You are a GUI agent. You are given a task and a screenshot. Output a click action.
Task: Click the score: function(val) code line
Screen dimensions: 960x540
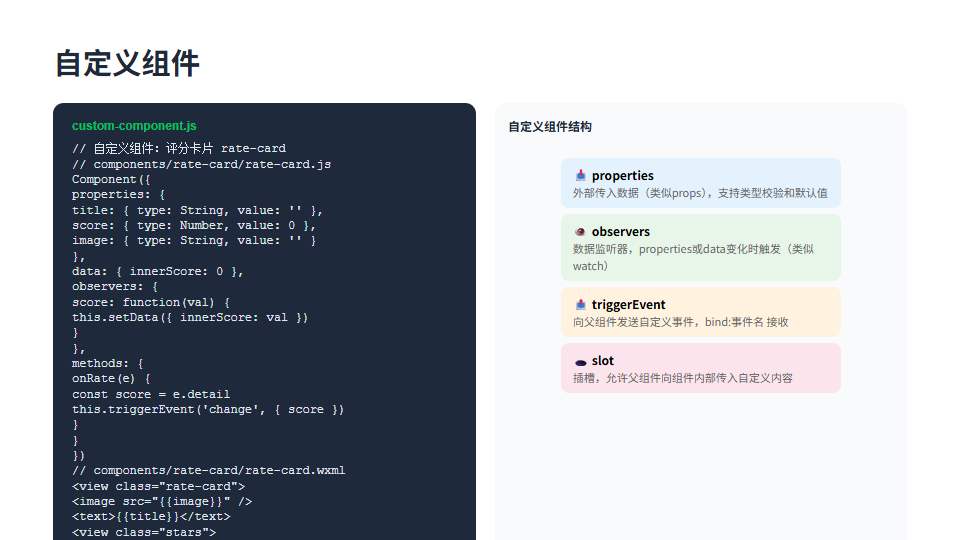[x=151, y=302]
